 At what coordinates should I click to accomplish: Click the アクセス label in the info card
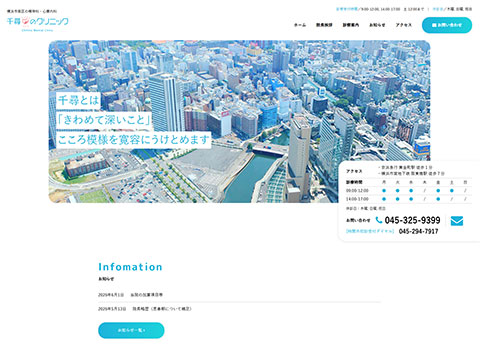coord(354,171)
